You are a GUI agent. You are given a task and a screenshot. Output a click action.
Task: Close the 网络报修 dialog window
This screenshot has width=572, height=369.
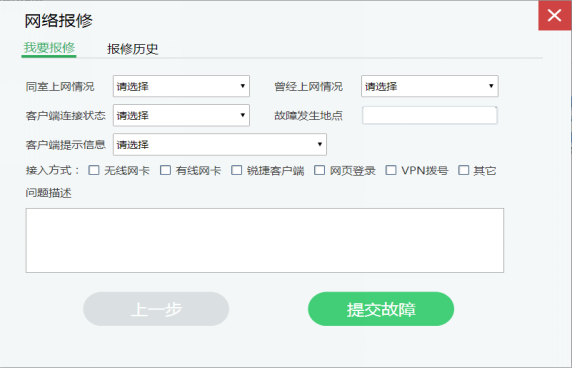pyautogui.click(x=555, y=16)
